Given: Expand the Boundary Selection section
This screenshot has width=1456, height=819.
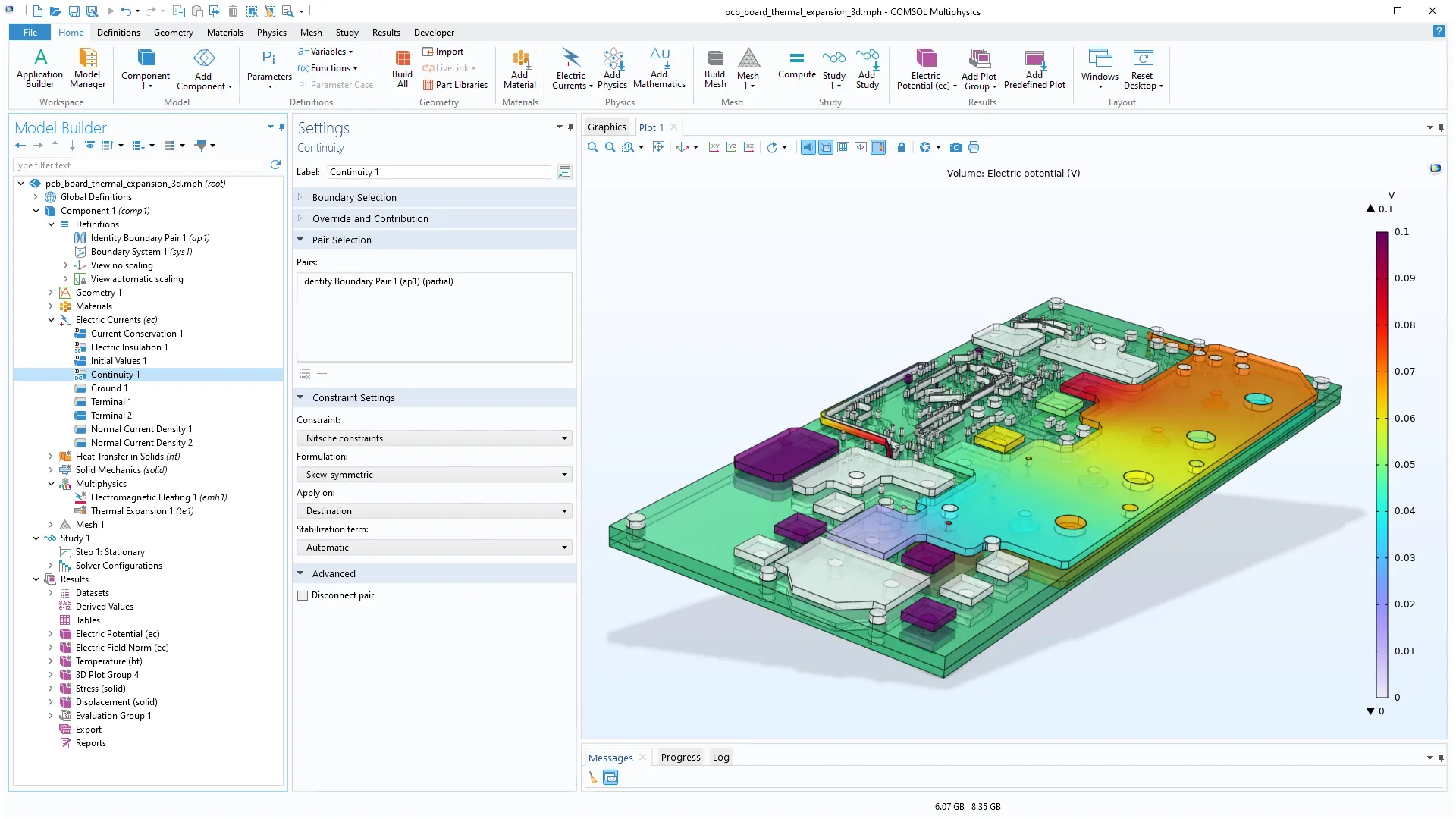Looking at the screenshot, I should click(354, 197).
